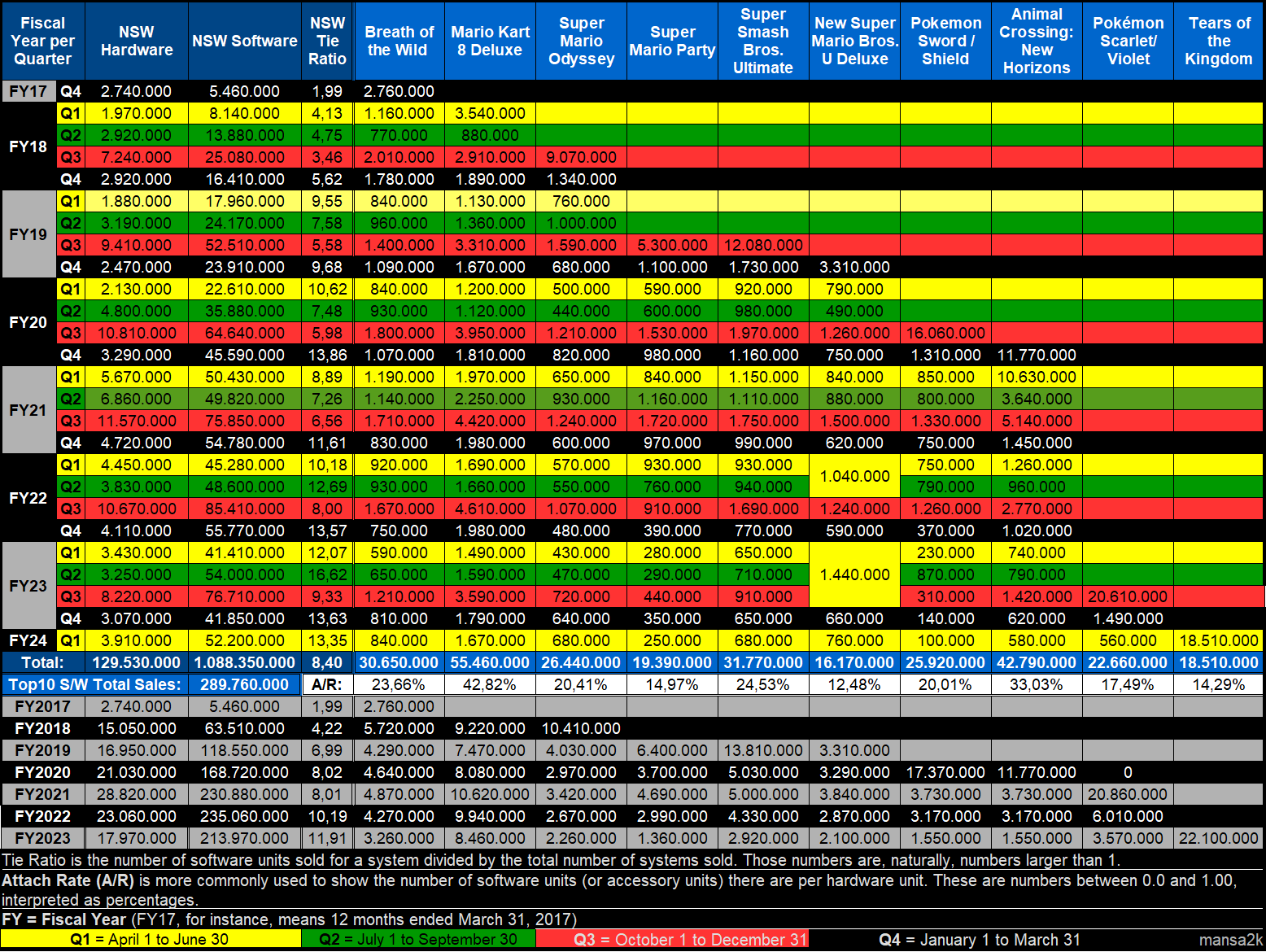Select the Pokemon Sword / Shield header

945,41
